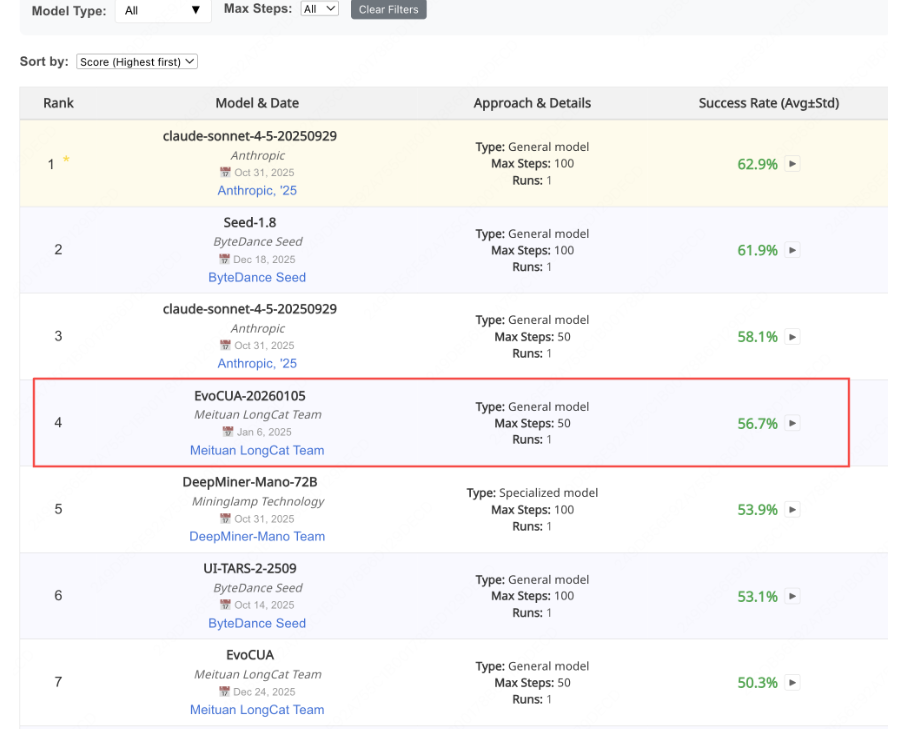Click calendar icon beside Dec 18, 2025
Screen dimensions: 906x729
coord(225,259)
